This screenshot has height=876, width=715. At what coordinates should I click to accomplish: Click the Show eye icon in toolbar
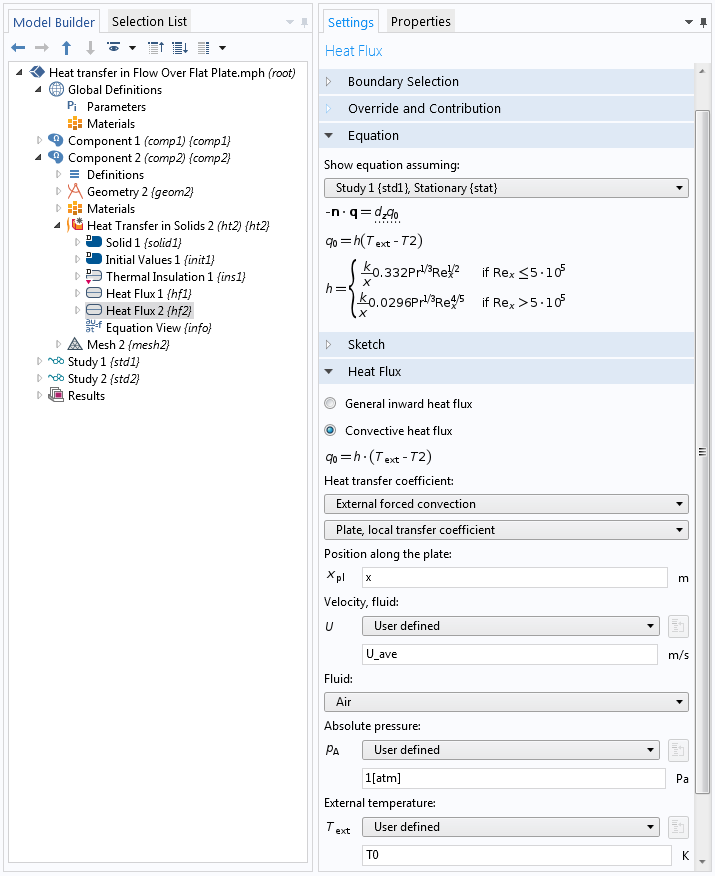pyautogui.click(x=113, y=47)
